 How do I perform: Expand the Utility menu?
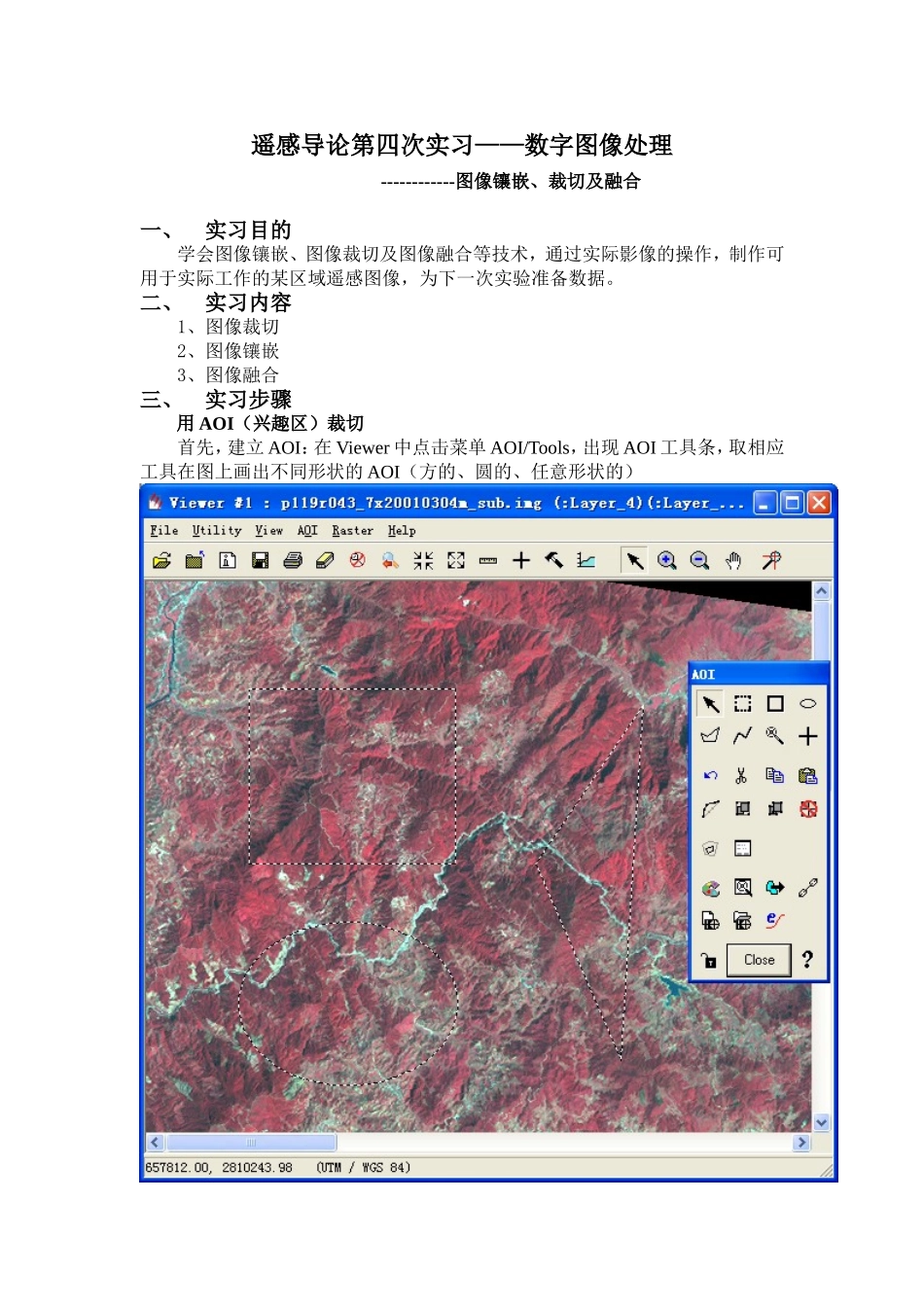(x=216, y=531)
